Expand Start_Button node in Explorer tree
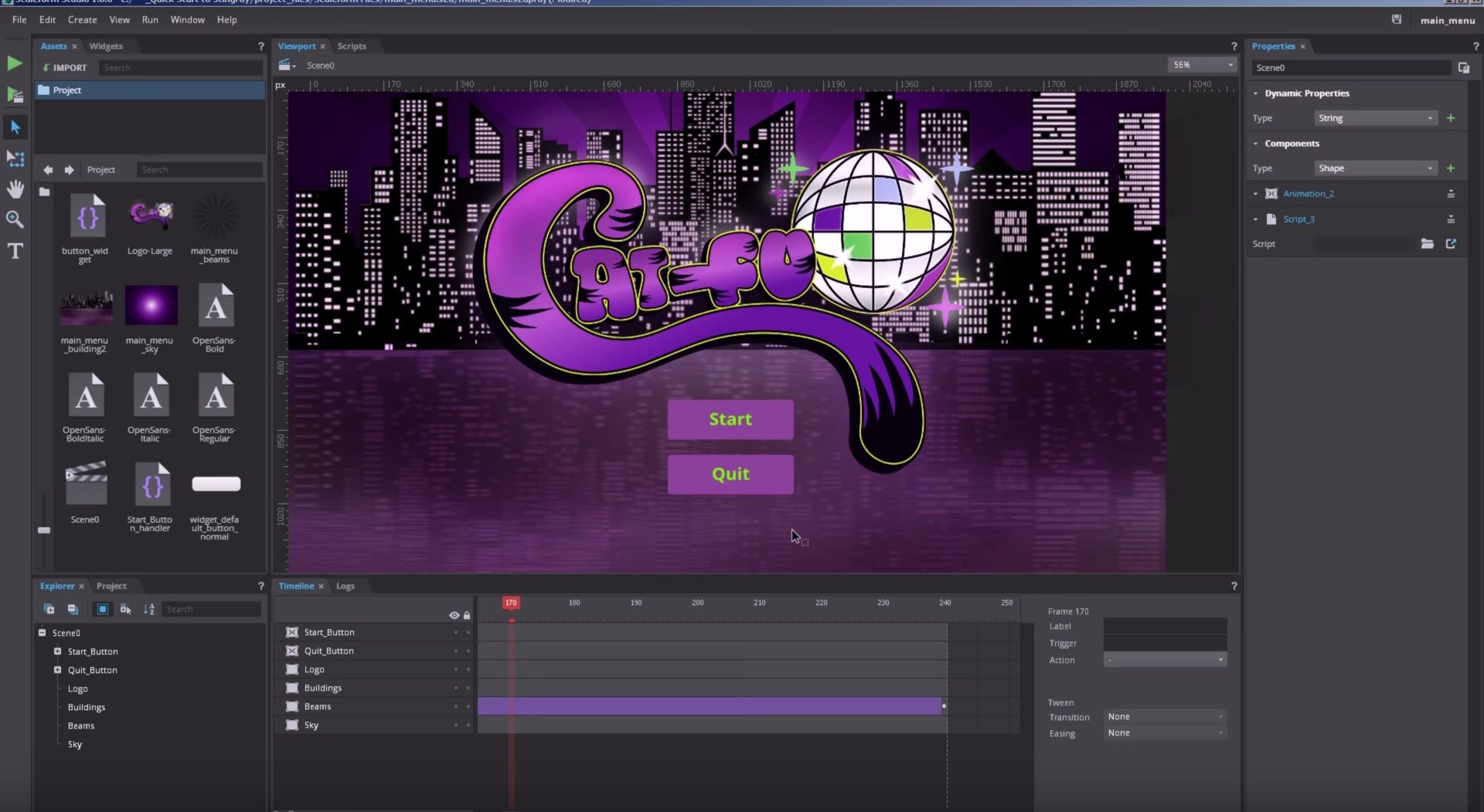 click(x=57, y=651)
